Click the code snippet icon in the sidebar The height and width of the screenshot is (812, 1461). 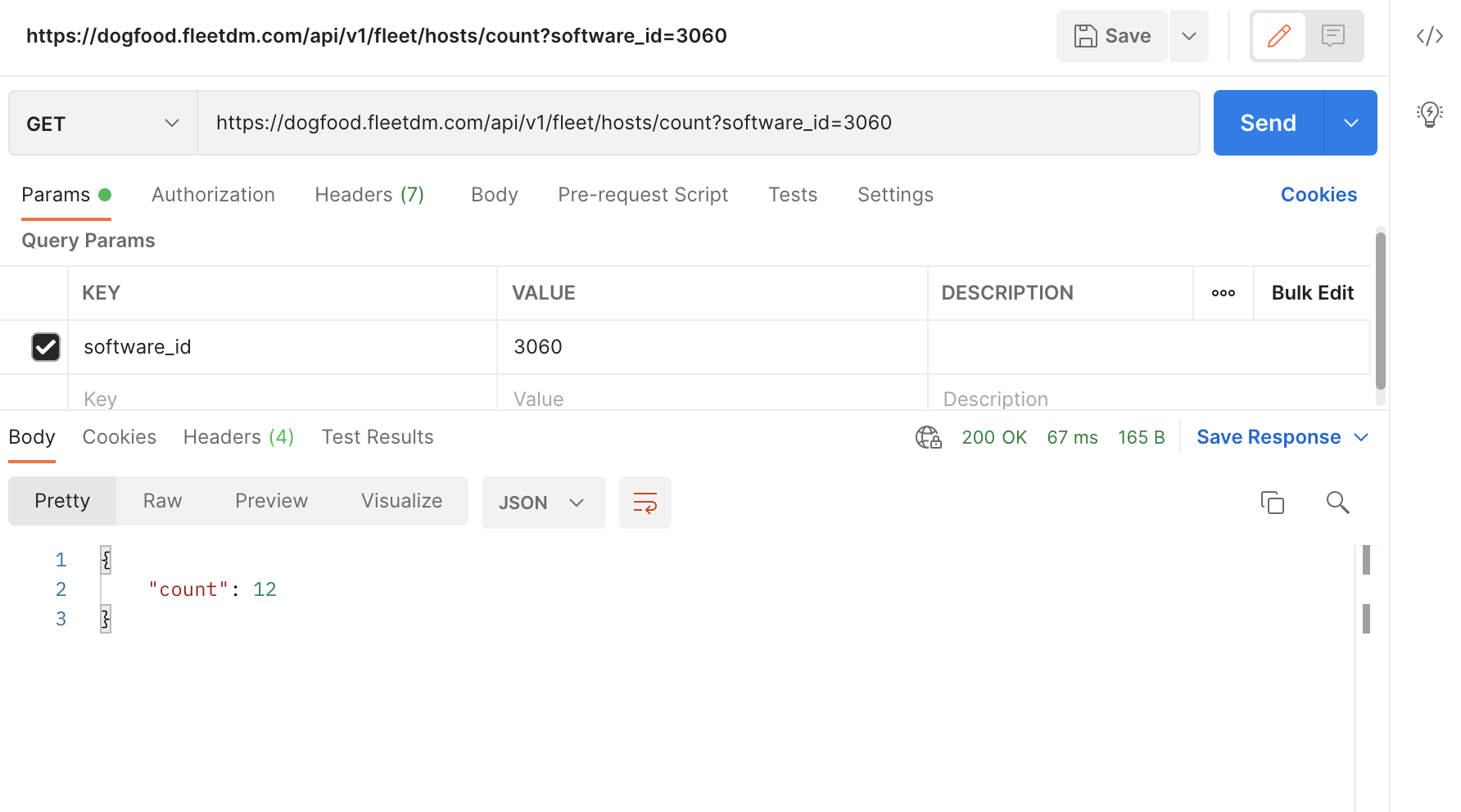(x=1430, y=35)
